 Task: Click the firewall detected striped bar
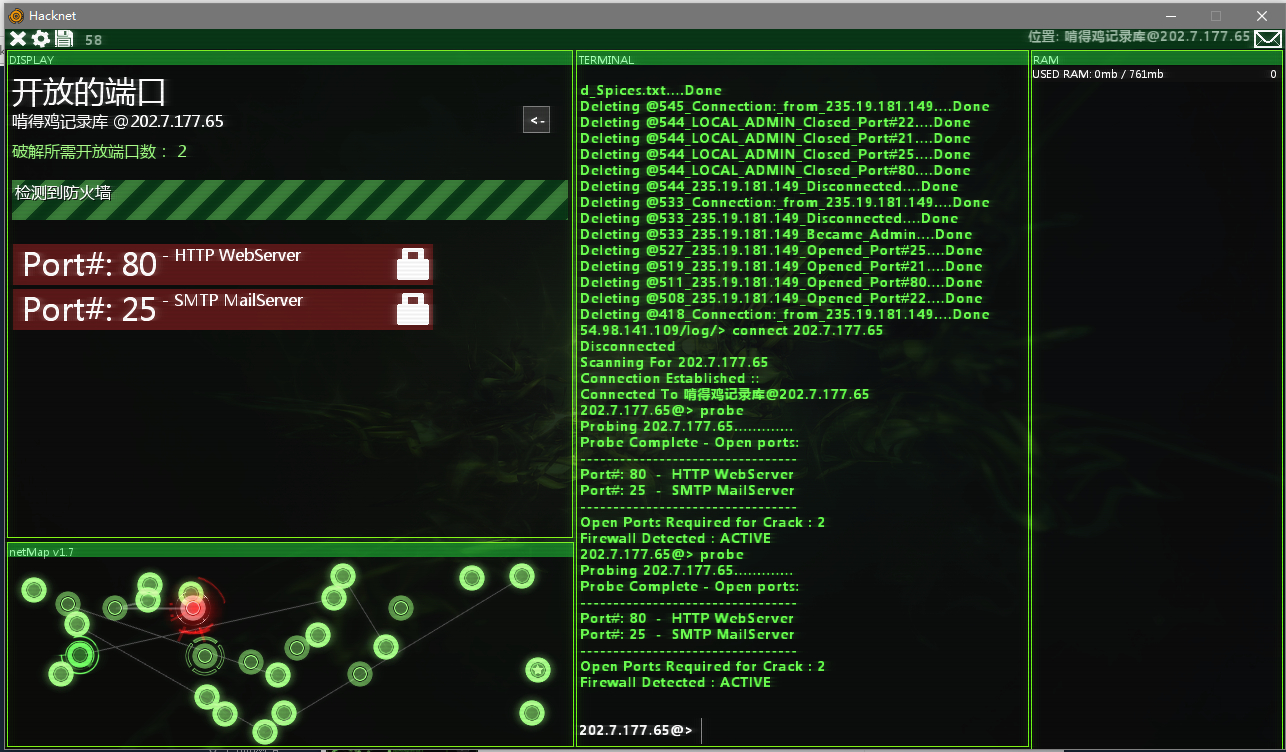coord(290,200)
